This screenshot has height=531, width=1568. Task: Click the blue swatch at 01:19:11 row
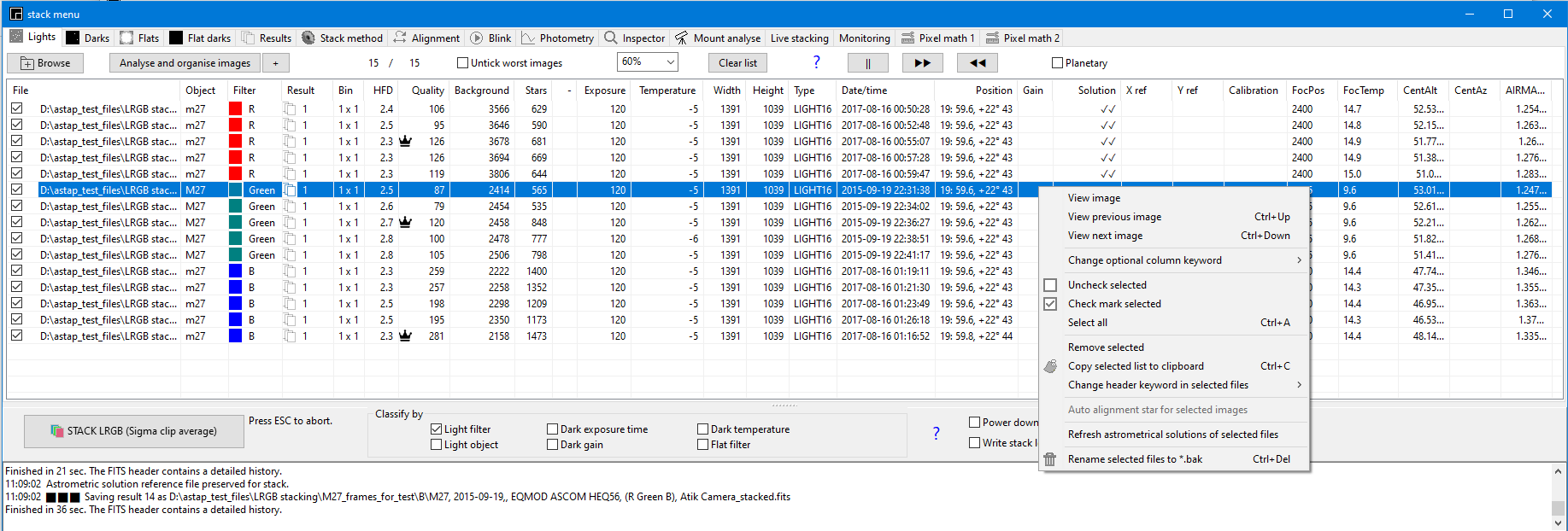coord(235,271)
